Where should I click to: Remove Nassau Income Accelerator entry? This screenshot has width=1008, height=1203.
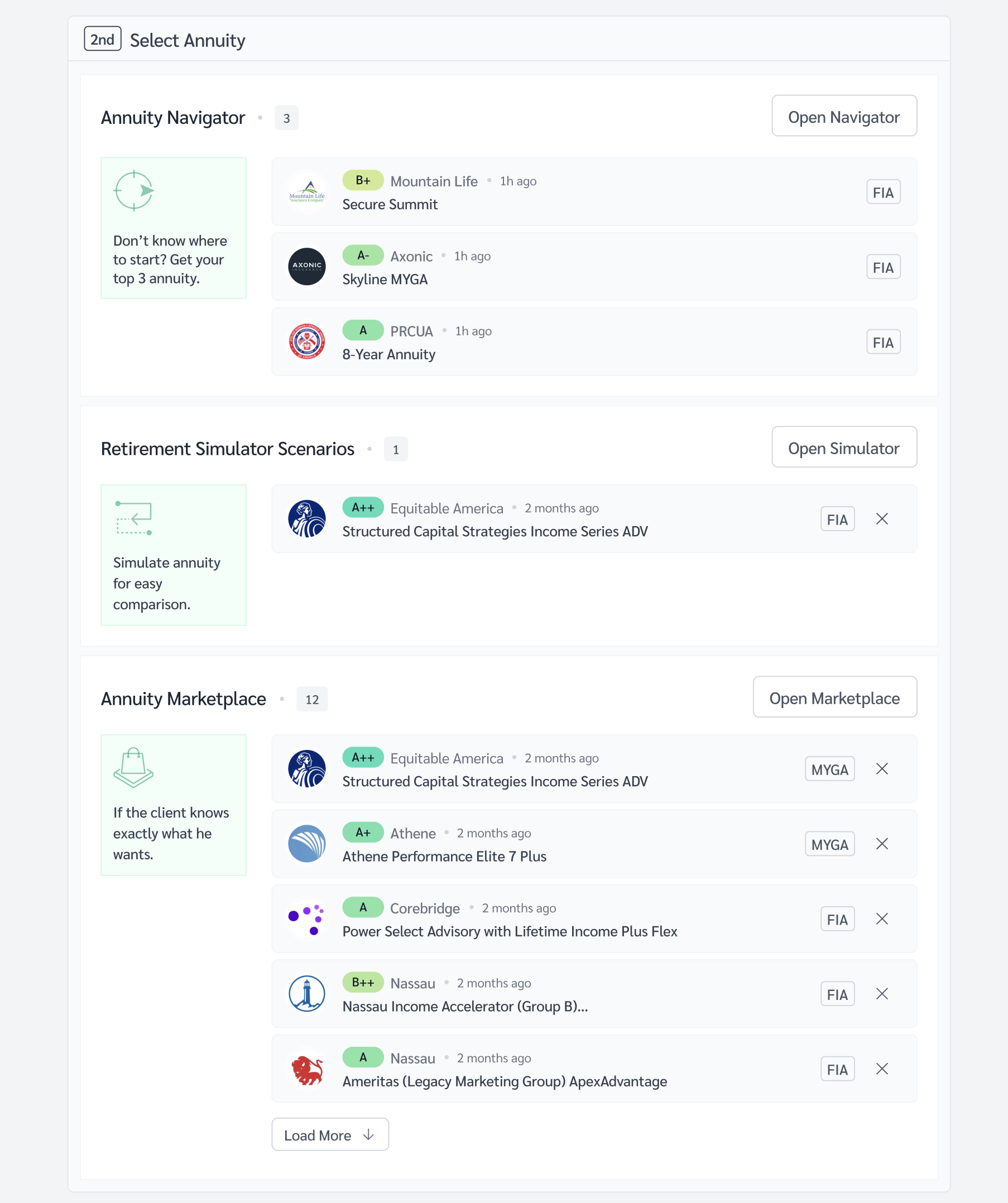click(x=882, y=994)
